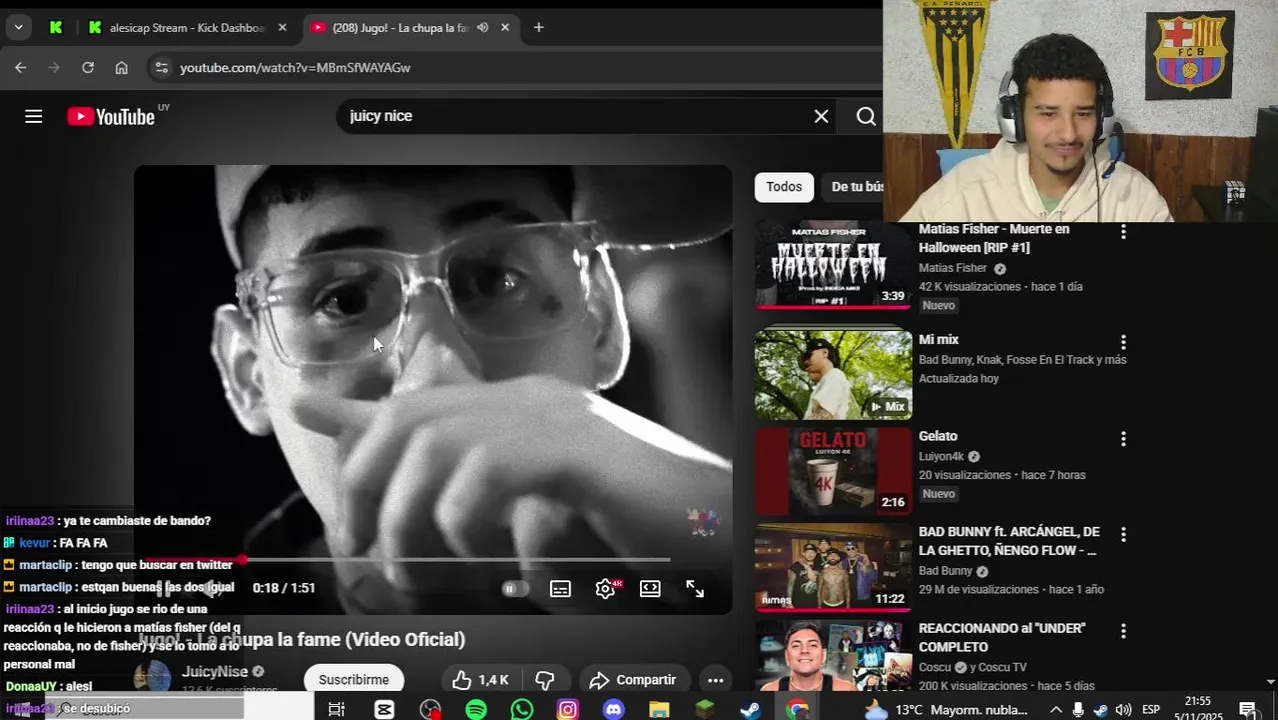Clear the 'juicy nice' search text
The width and height of the screenshot is (1278, 720).
click(x=821, y=116)
